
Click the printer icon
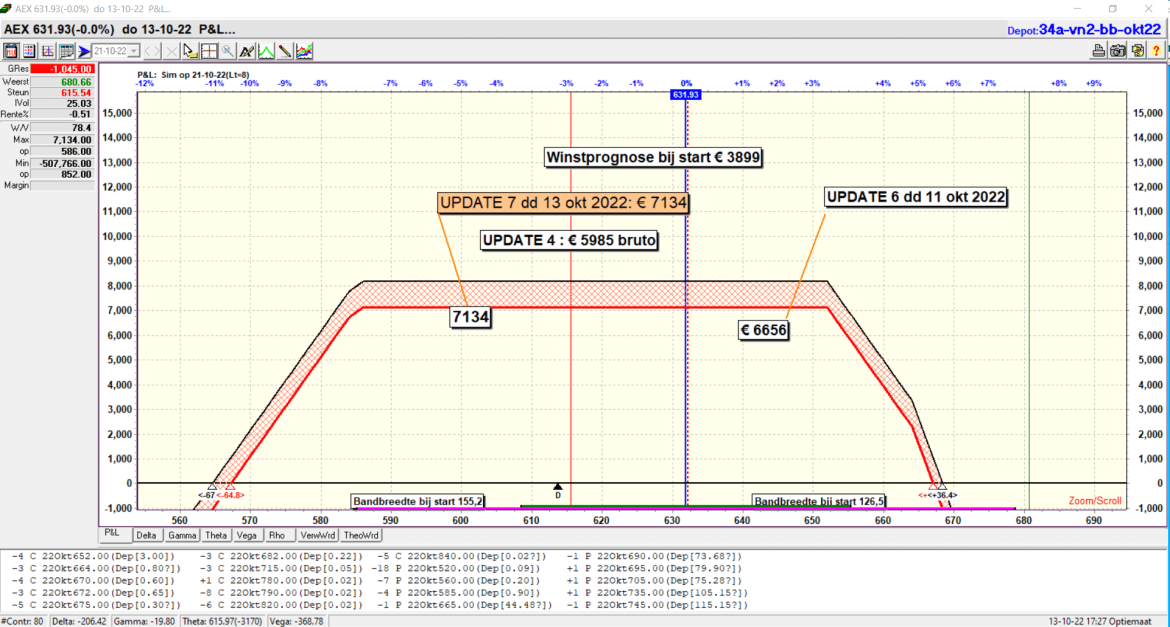1098,52
